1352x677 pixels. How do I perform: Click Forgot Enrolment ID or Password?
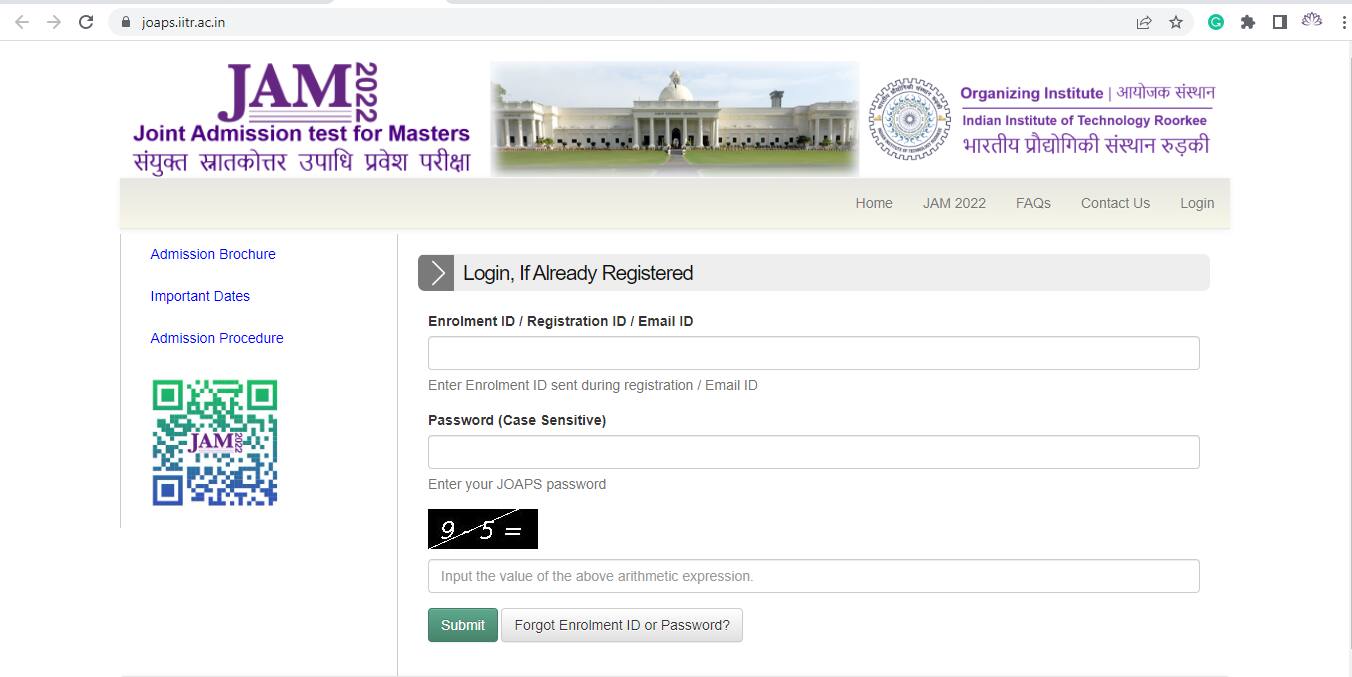coord(621,624)
